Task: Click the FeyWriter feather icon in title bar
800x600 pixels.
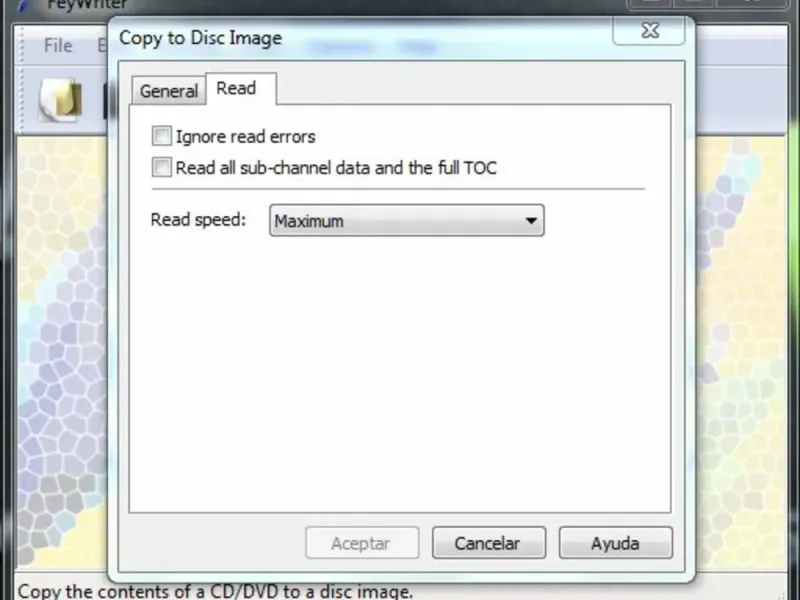Action: coord(23,5)
